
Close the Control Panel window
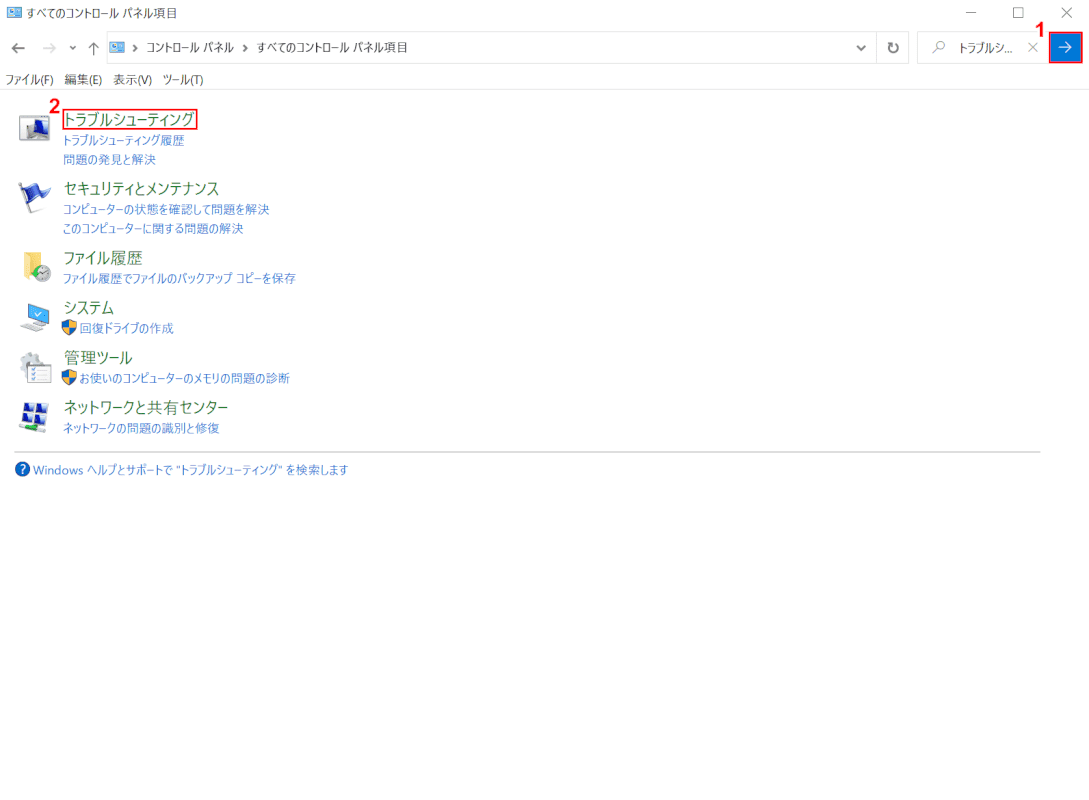pyautogui.click(x=1067, y=12)
